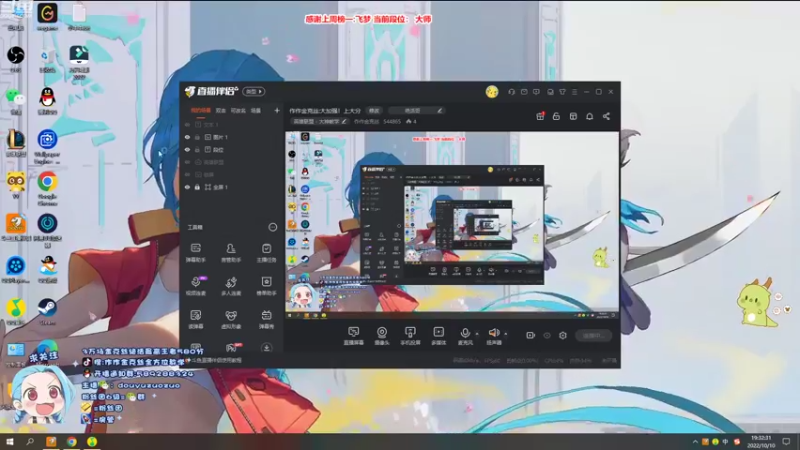Image resolution: width=800 pixels, height=450 pixels.
Task: Collapse the 工具箱 toolbox panel
Action: click(273, 227)
